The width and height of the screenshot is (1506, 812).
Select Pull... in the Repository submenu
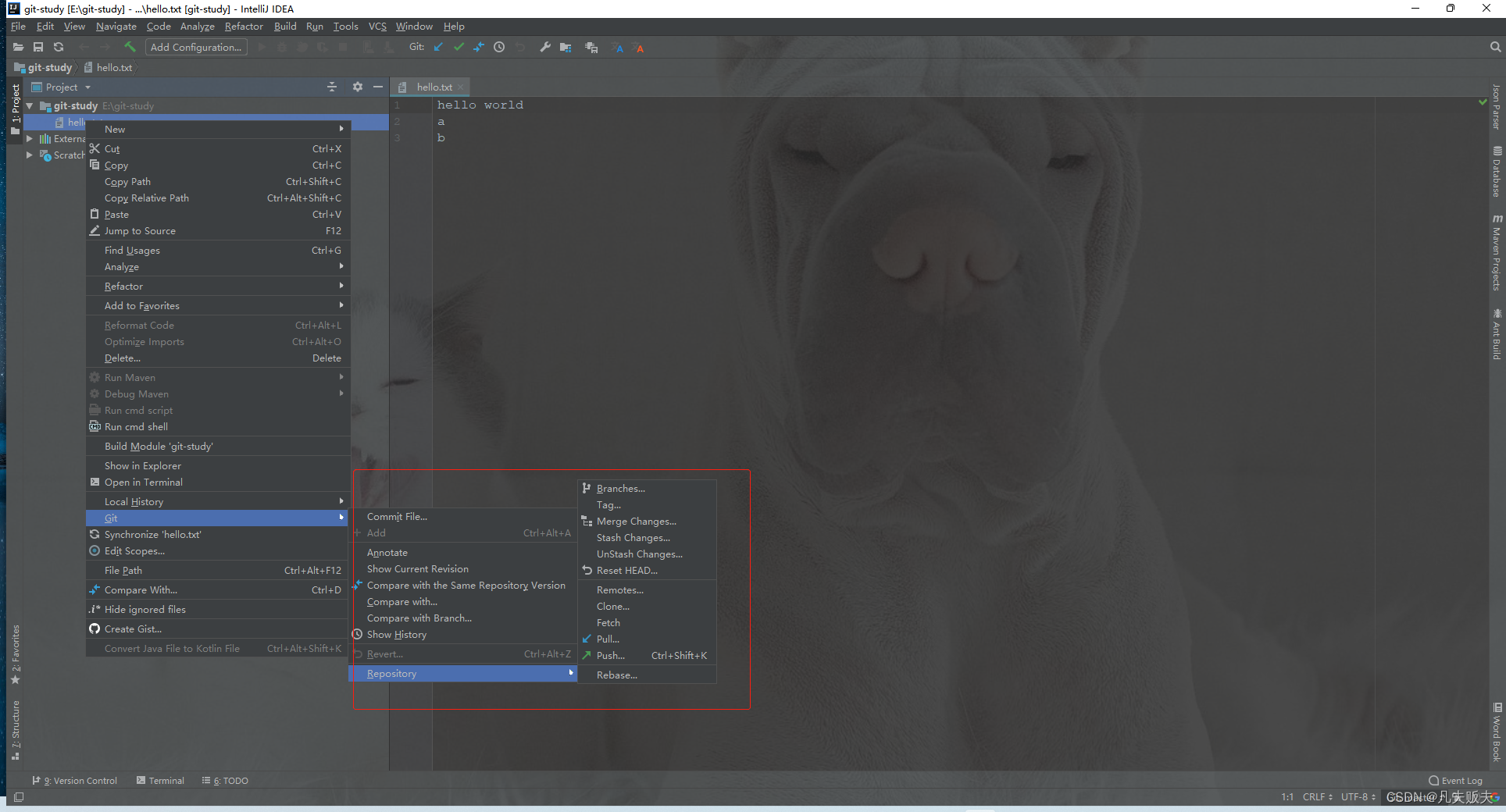click(x=647, y=639)
